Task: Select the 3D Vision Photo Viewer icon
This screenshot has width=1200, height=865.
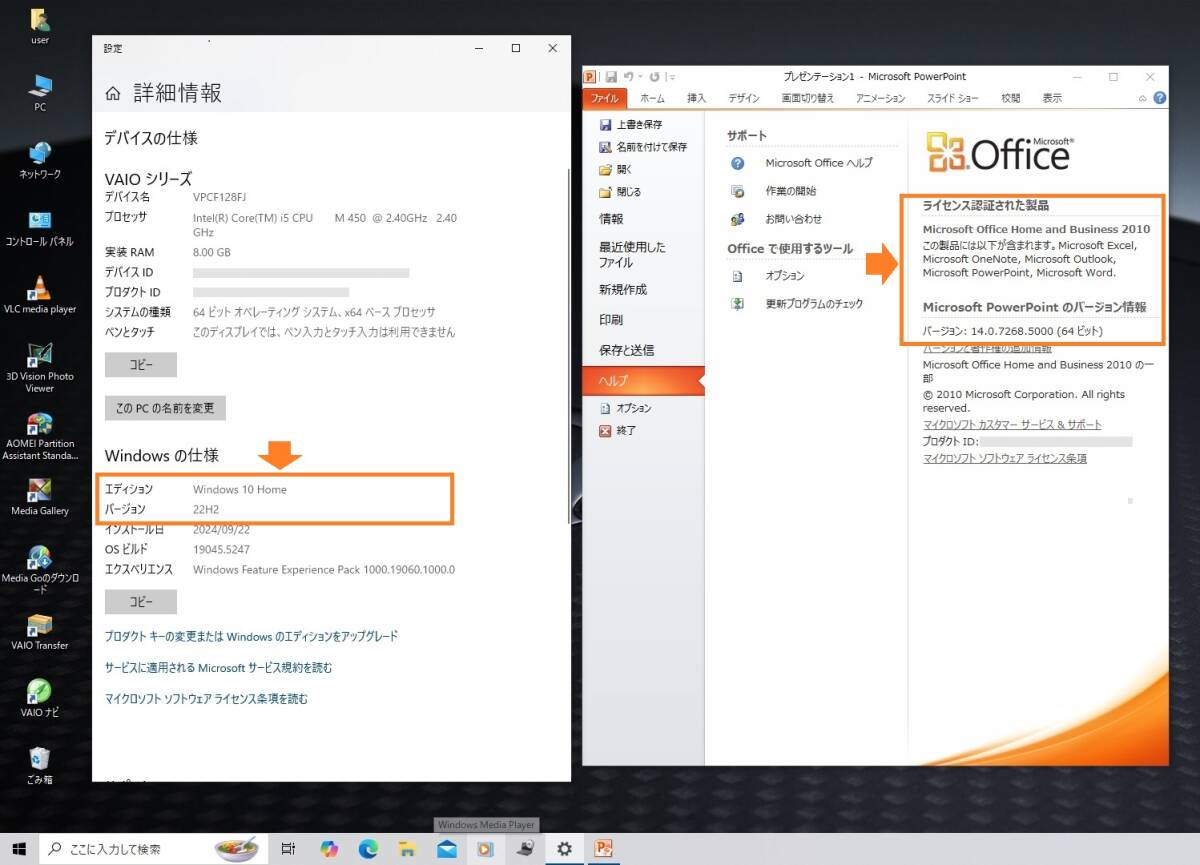Action: pyautogui.click(x=40, y=367)
